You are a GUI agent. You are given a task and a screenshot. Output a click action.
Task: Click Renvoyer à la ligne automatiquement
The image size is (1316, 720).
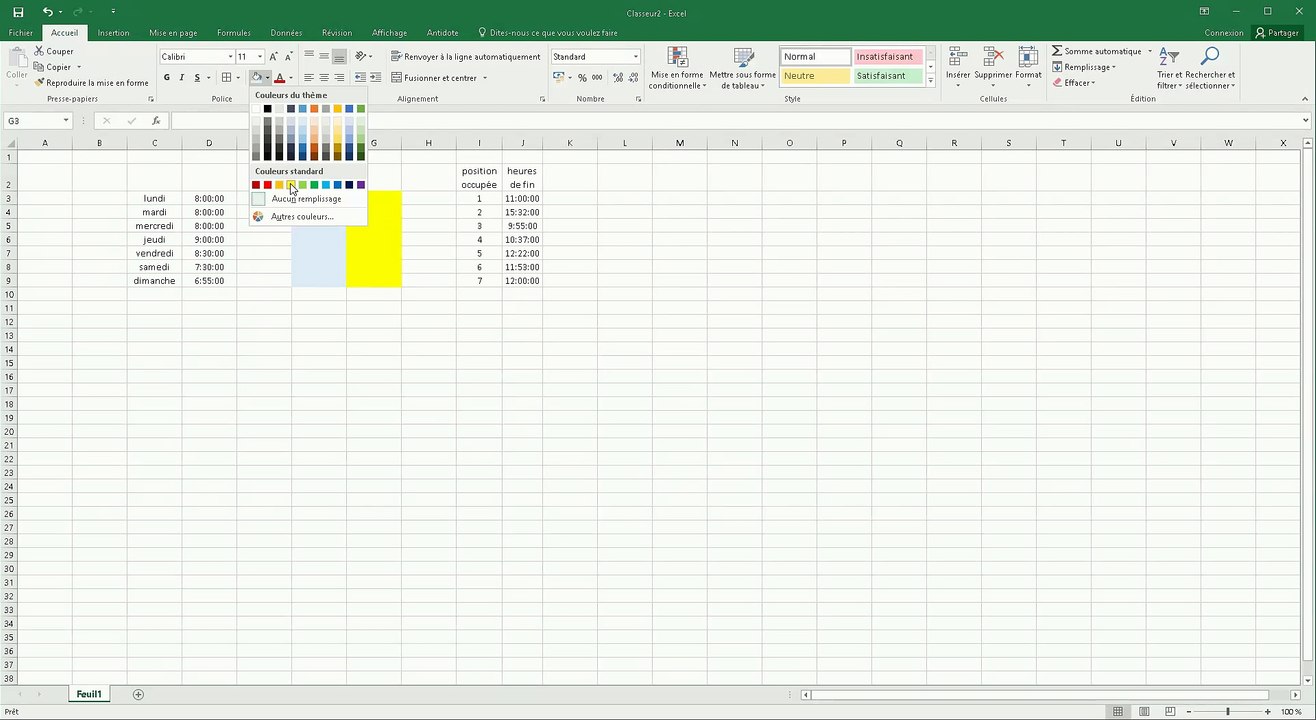pyautogui.click(x=466, y=57)
